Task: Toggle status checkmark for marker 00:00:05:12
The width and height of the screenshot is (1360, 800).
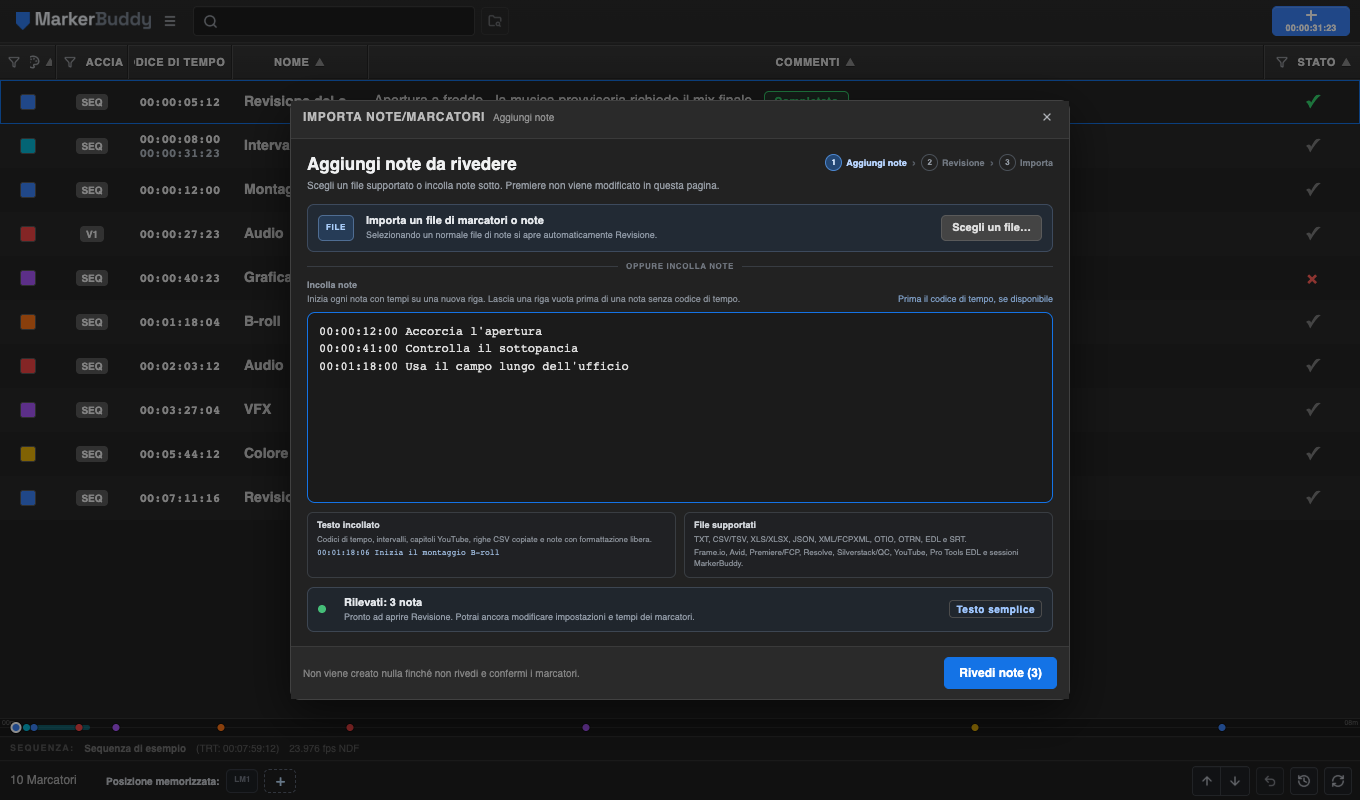Action: point(1313,101)
